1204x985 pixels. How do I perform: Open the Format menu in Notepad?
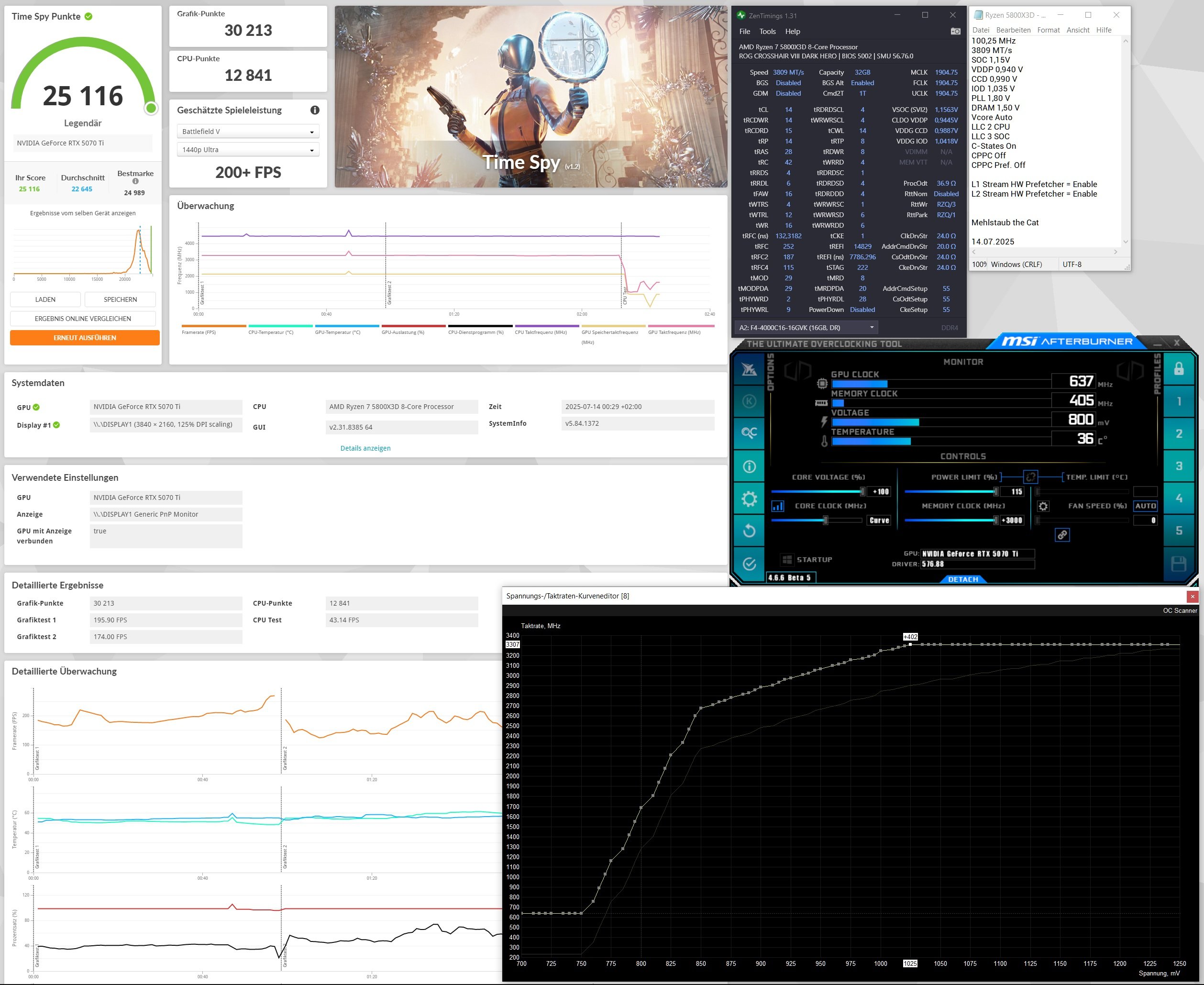[1049, 30]
